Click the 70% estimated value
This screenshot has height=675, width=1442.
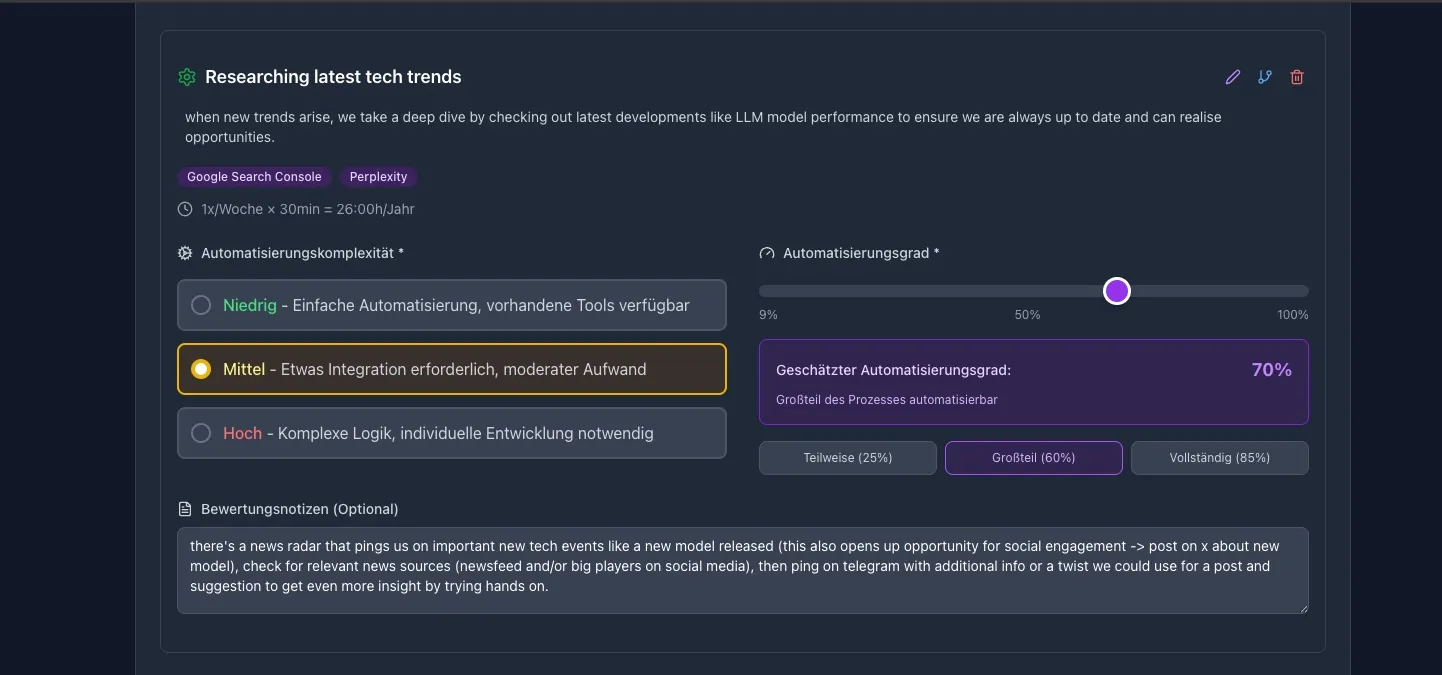1271,370
